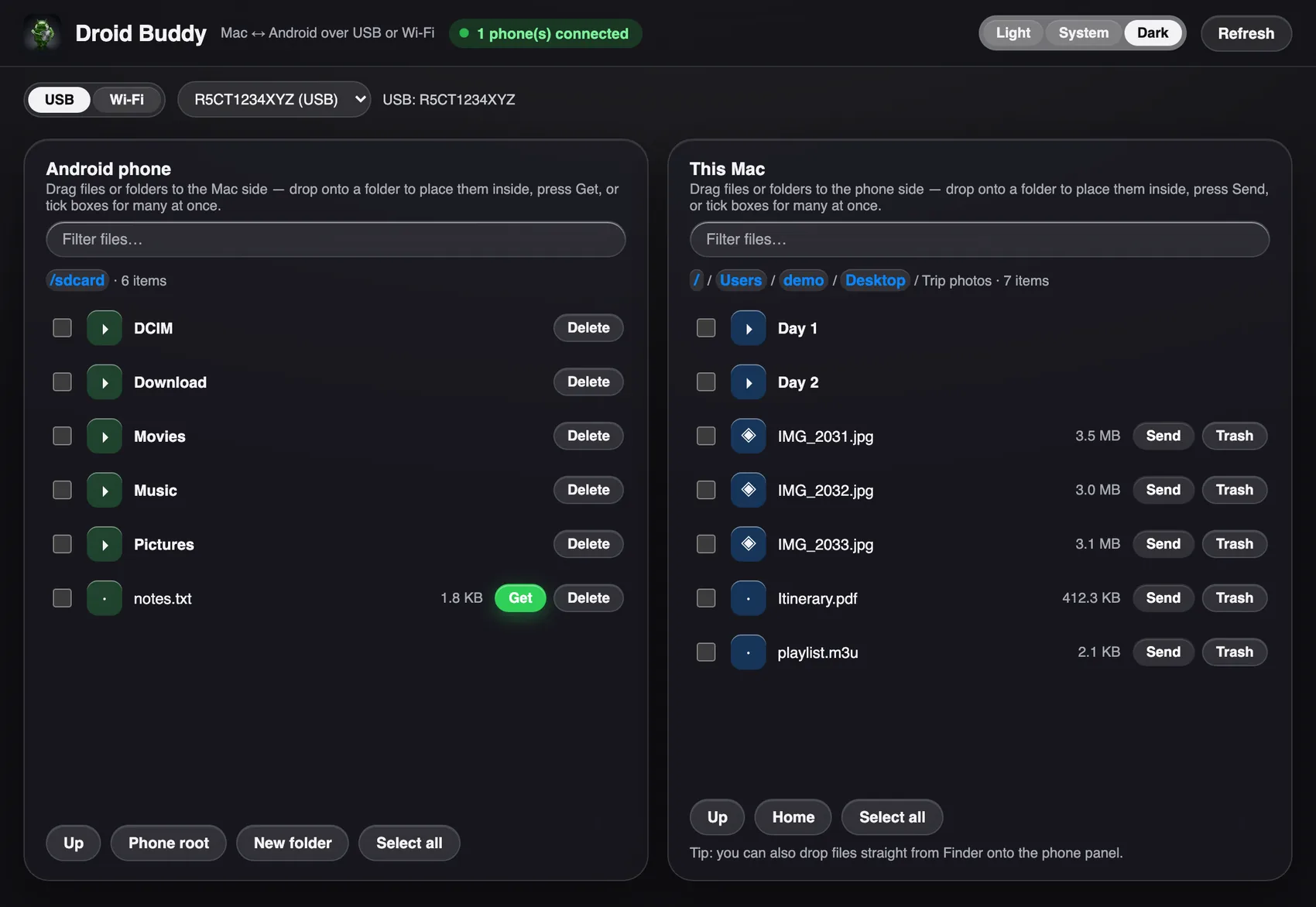
Task: Click the notes.txt file icon
Action: point(105,598)
